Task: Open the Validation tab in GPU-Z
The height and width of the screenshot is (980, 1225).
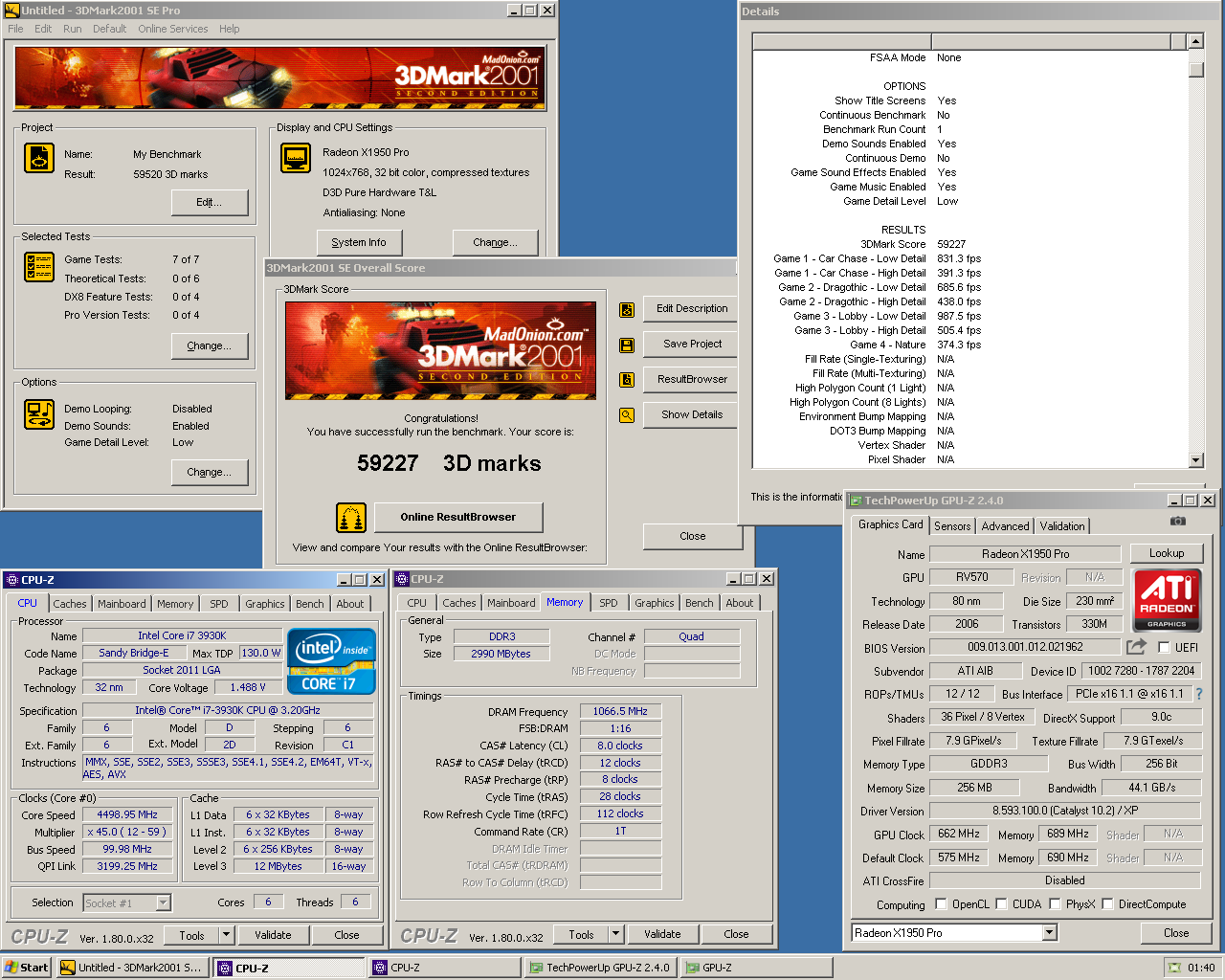Action: pos(1062,526)
